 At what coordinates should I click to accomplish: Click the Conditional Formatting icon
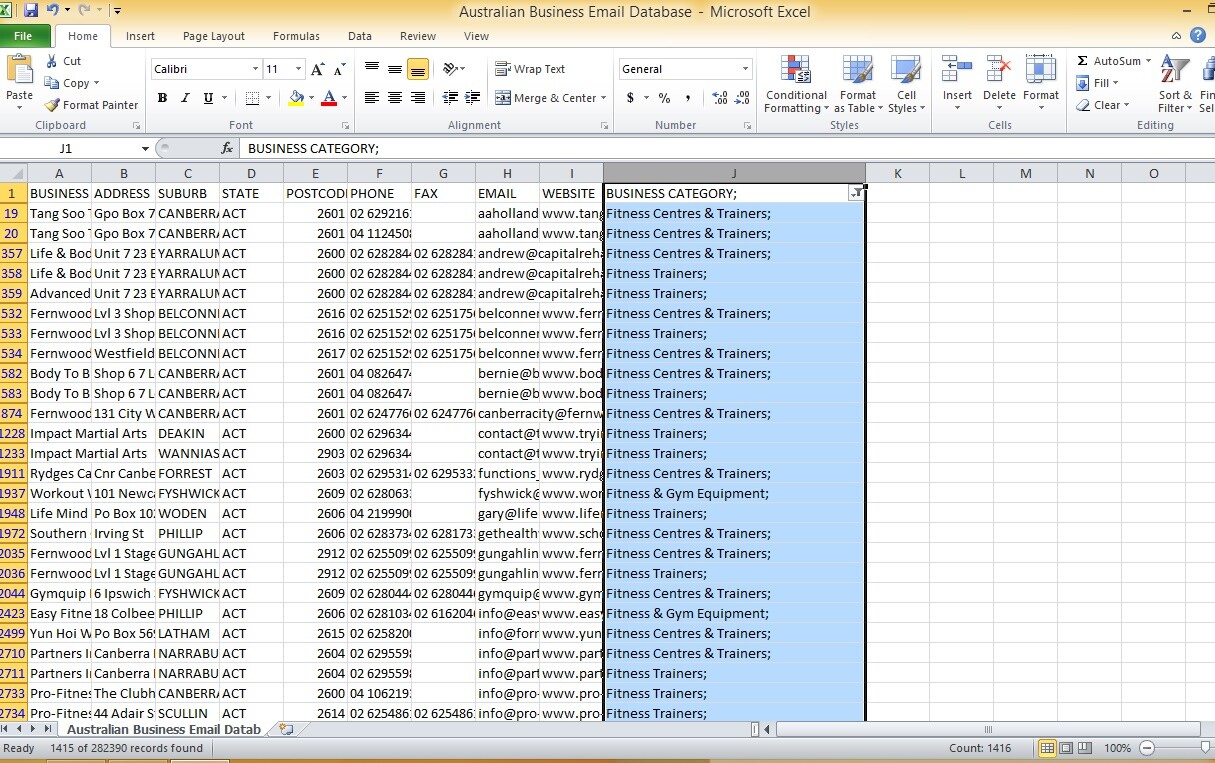[796, 72]
